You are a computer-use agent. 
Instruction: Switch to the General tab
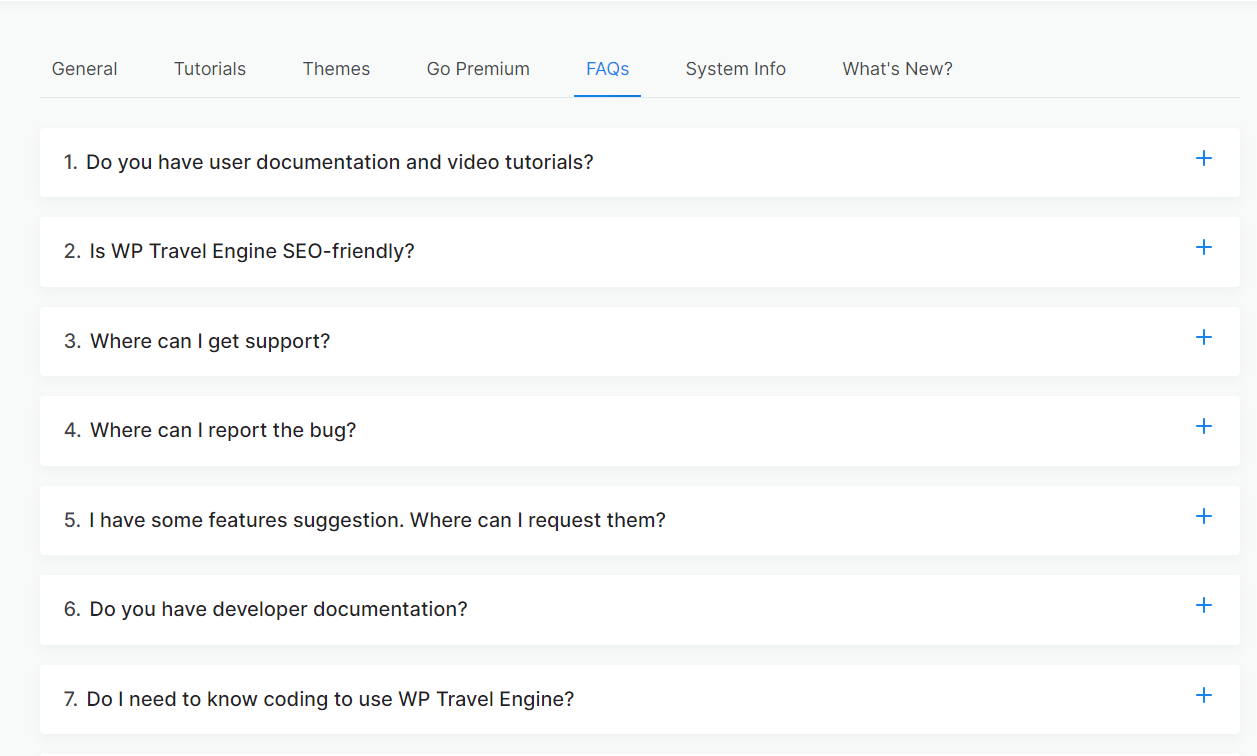85,69
